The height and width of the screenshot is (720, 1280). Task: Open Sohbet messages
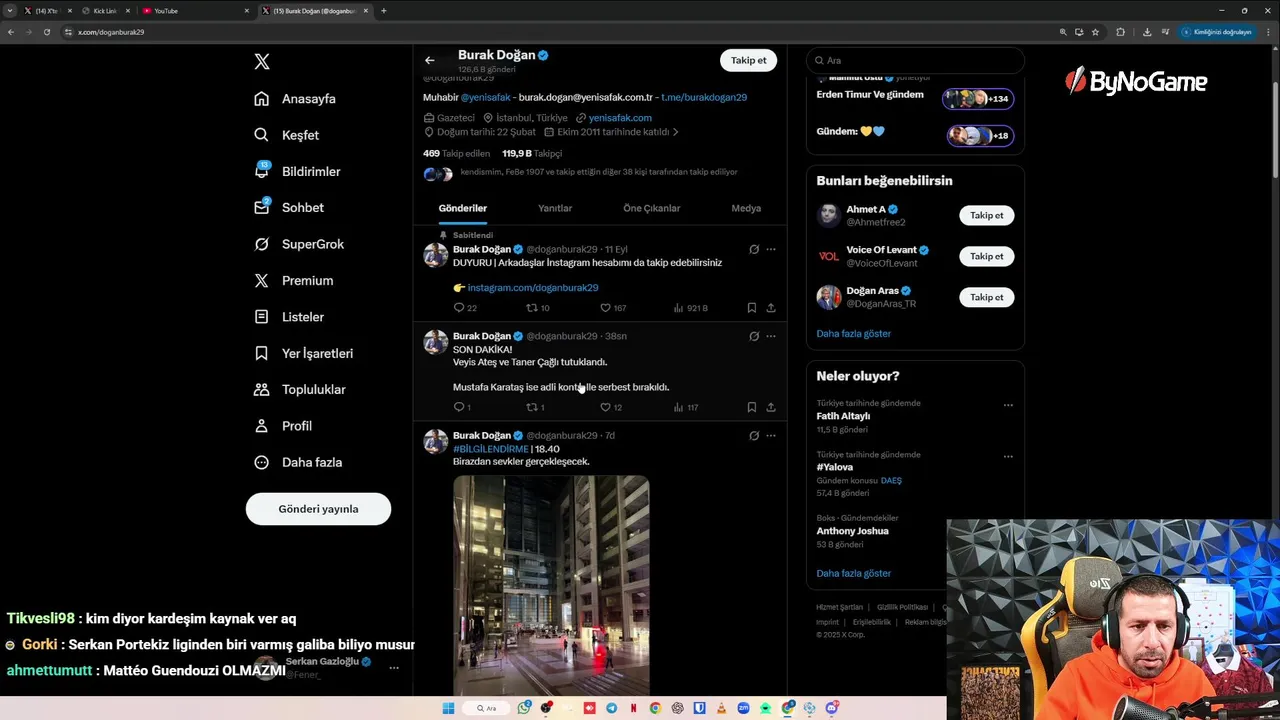tap(289, 208)
